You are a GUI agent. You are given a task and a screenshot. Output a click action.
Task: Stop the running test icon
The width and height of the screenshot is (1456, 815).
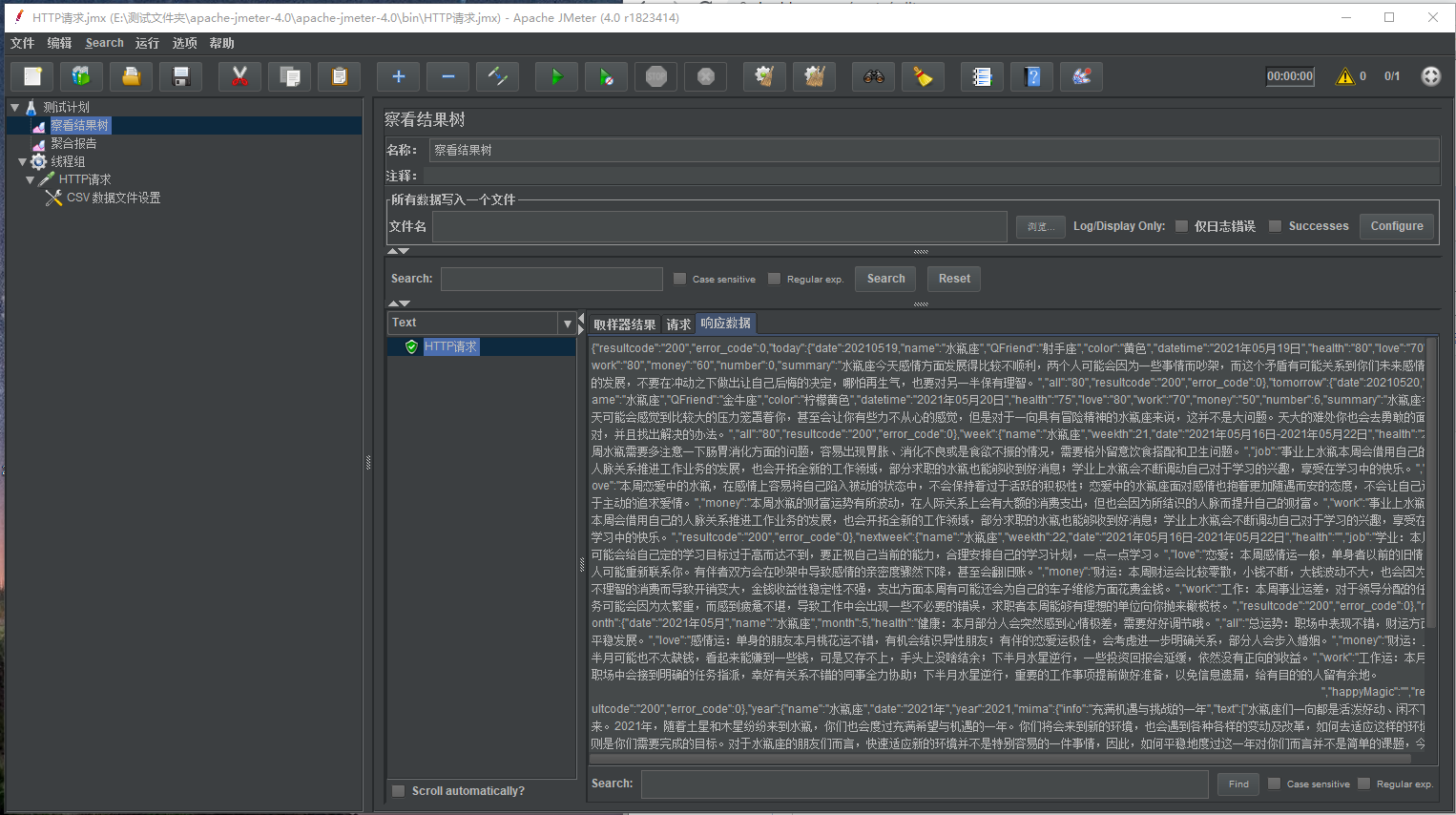point(656,76)
